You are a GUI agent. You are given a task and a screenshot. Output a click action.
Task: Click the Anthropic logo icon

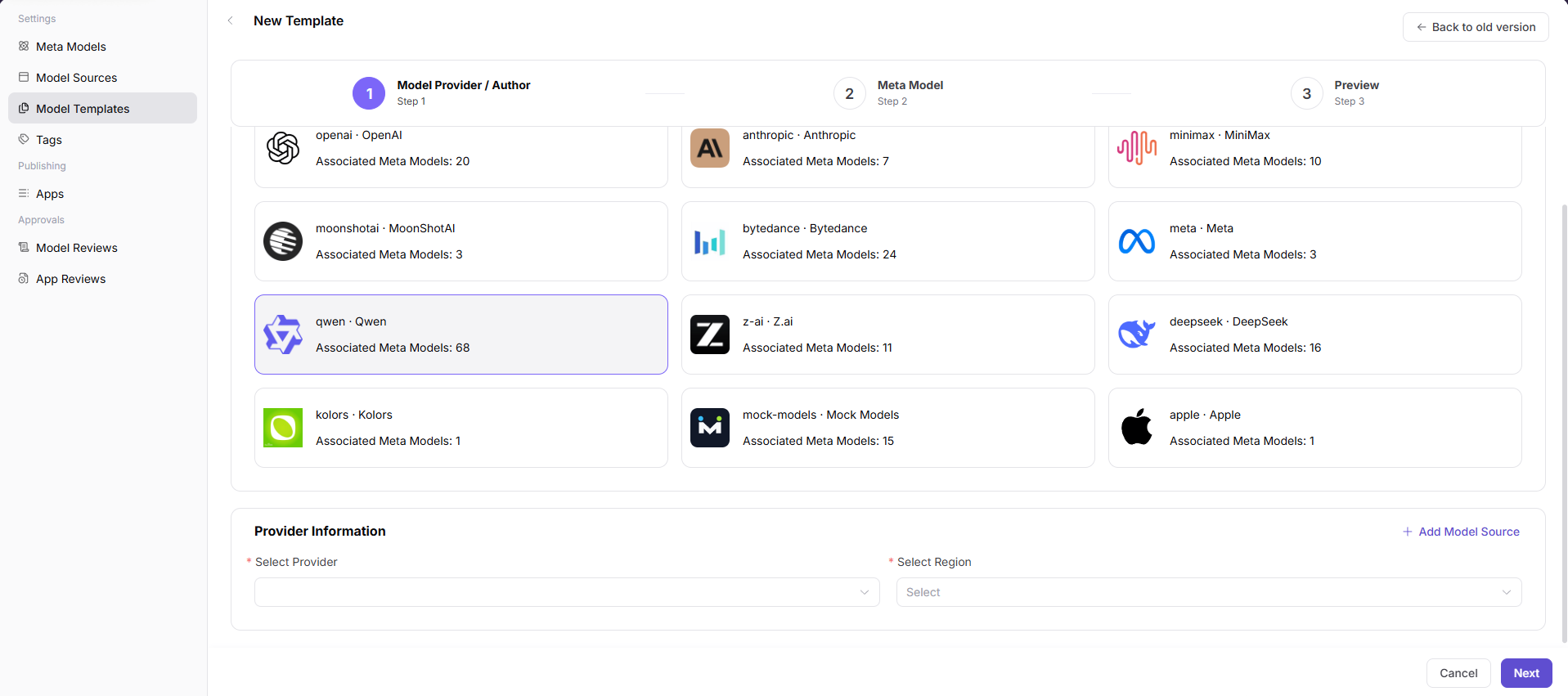point(710,148)
